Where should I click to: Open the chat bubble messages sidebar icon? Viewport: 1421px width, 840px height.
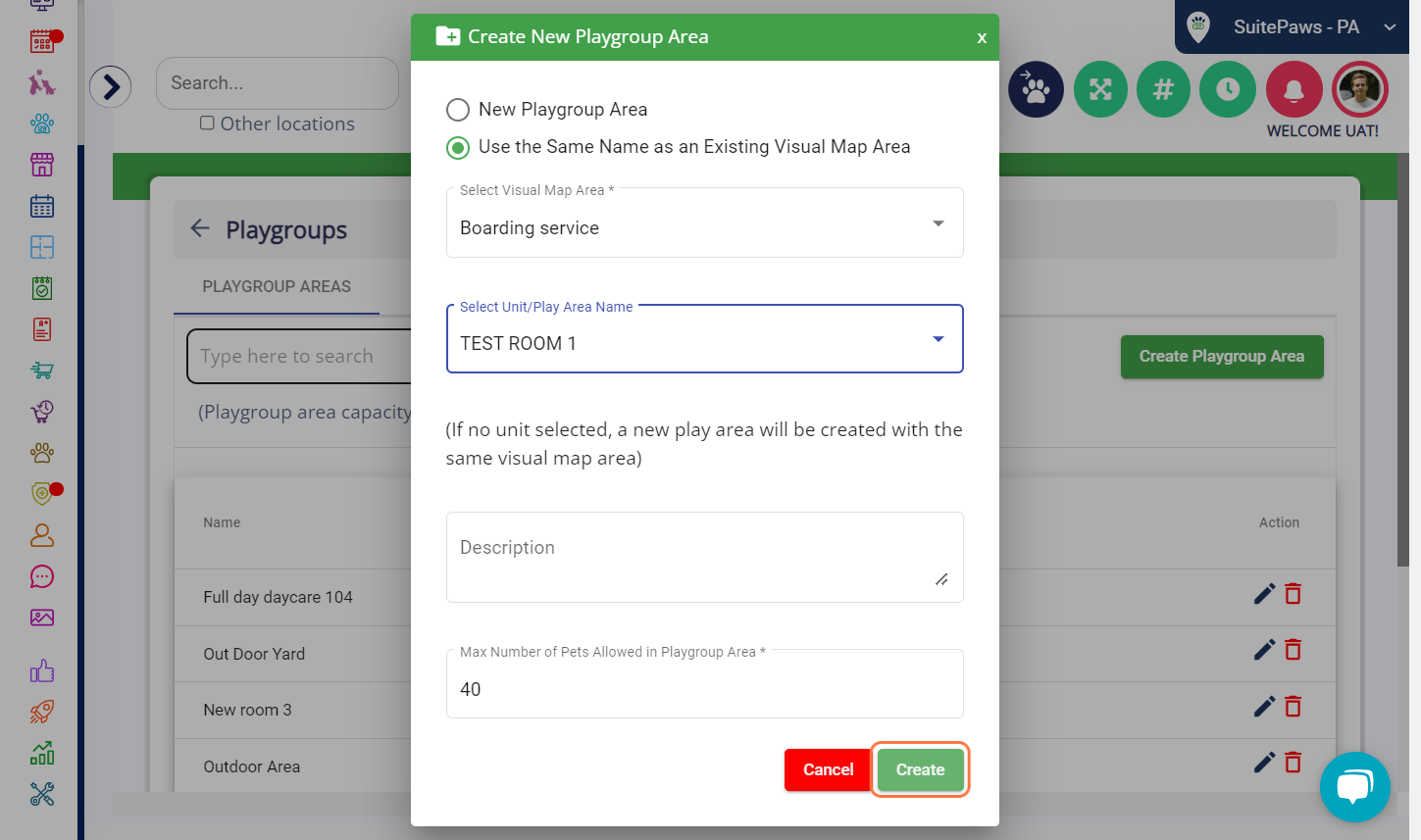point(42,576)
